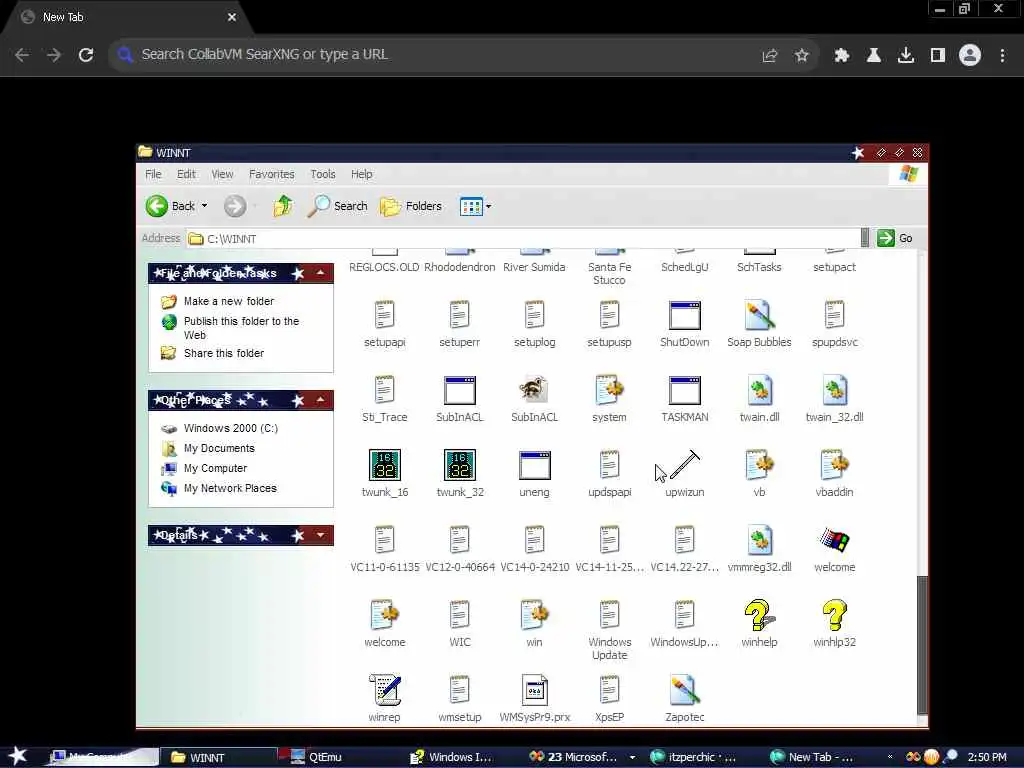Select the winhlp32 question mark icon

click(x=834, y=615)
